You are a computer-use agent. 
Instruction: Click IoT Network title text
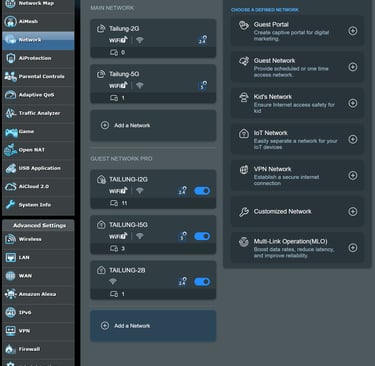pyautogui.click(x=271, y=133)
